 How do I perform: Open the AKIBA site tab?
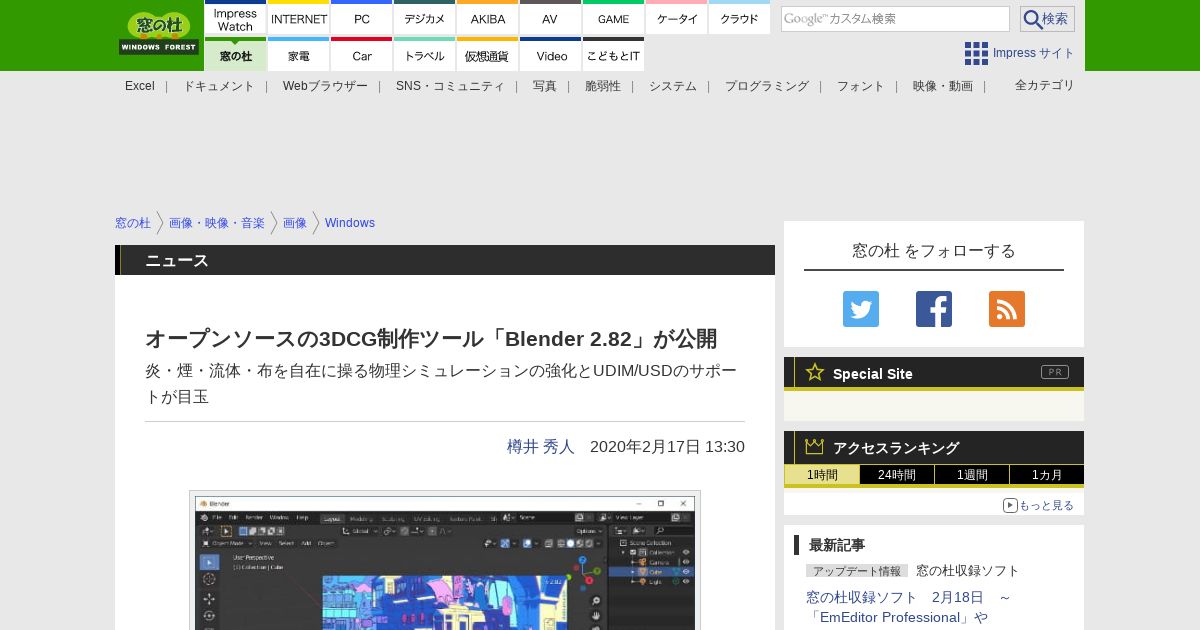[x=488, y=19]
